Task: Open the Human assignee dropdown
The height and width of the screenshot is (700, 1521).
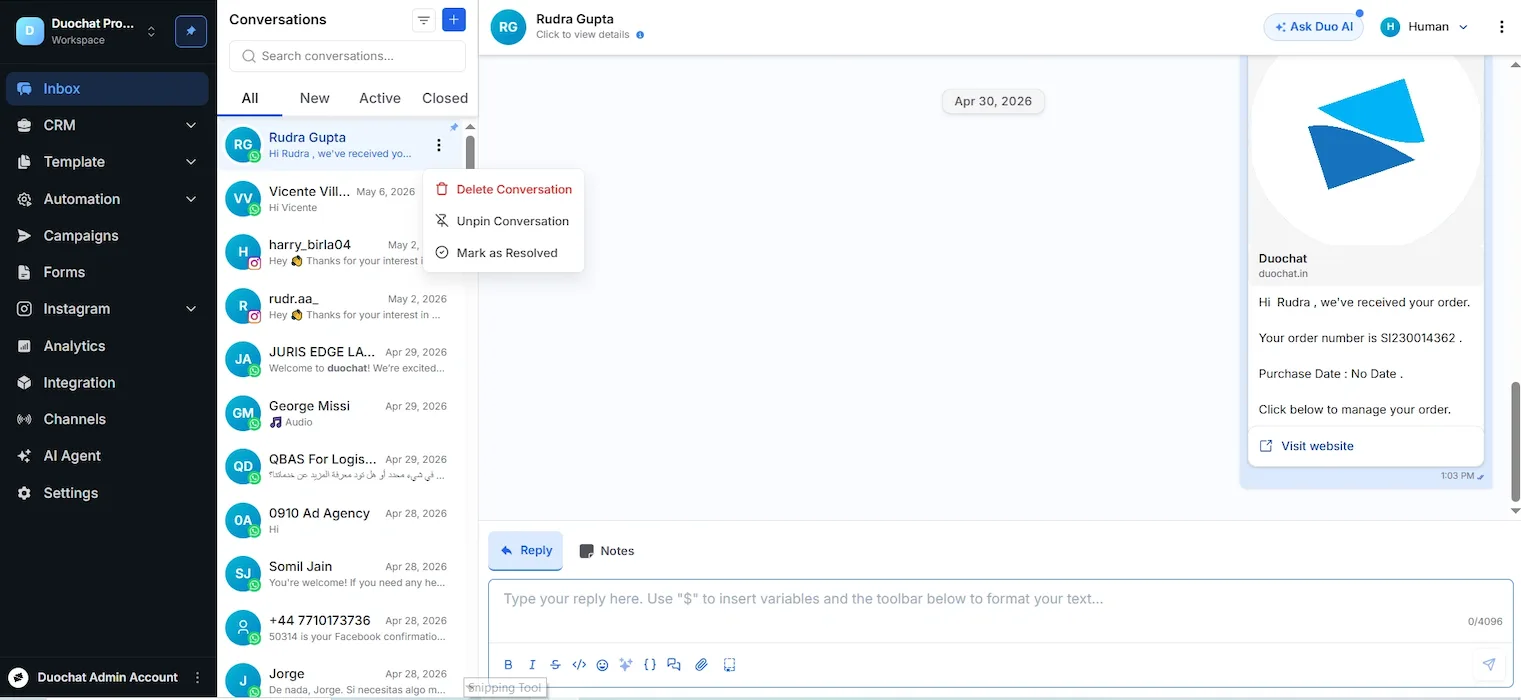Action: (x=1424, y=27)
